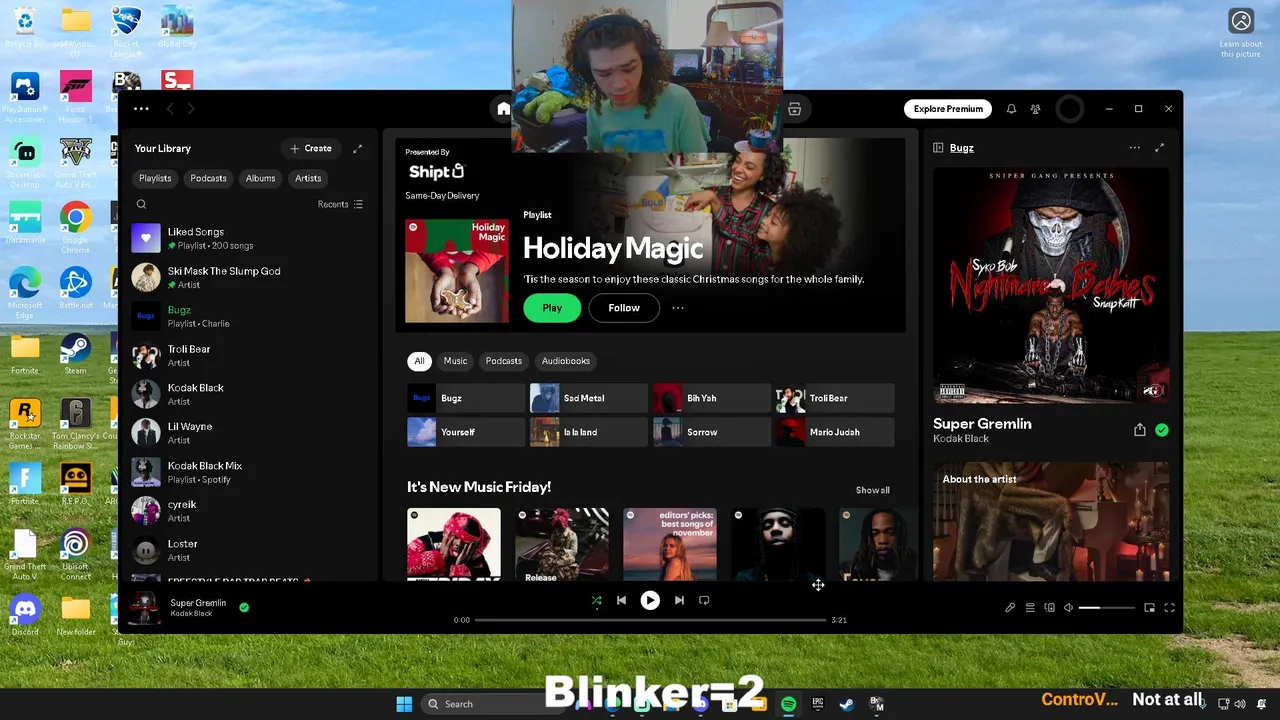Play the Holiday Magic playlist
This screenshot has width=1280, height=720.
tap(552, 308)
